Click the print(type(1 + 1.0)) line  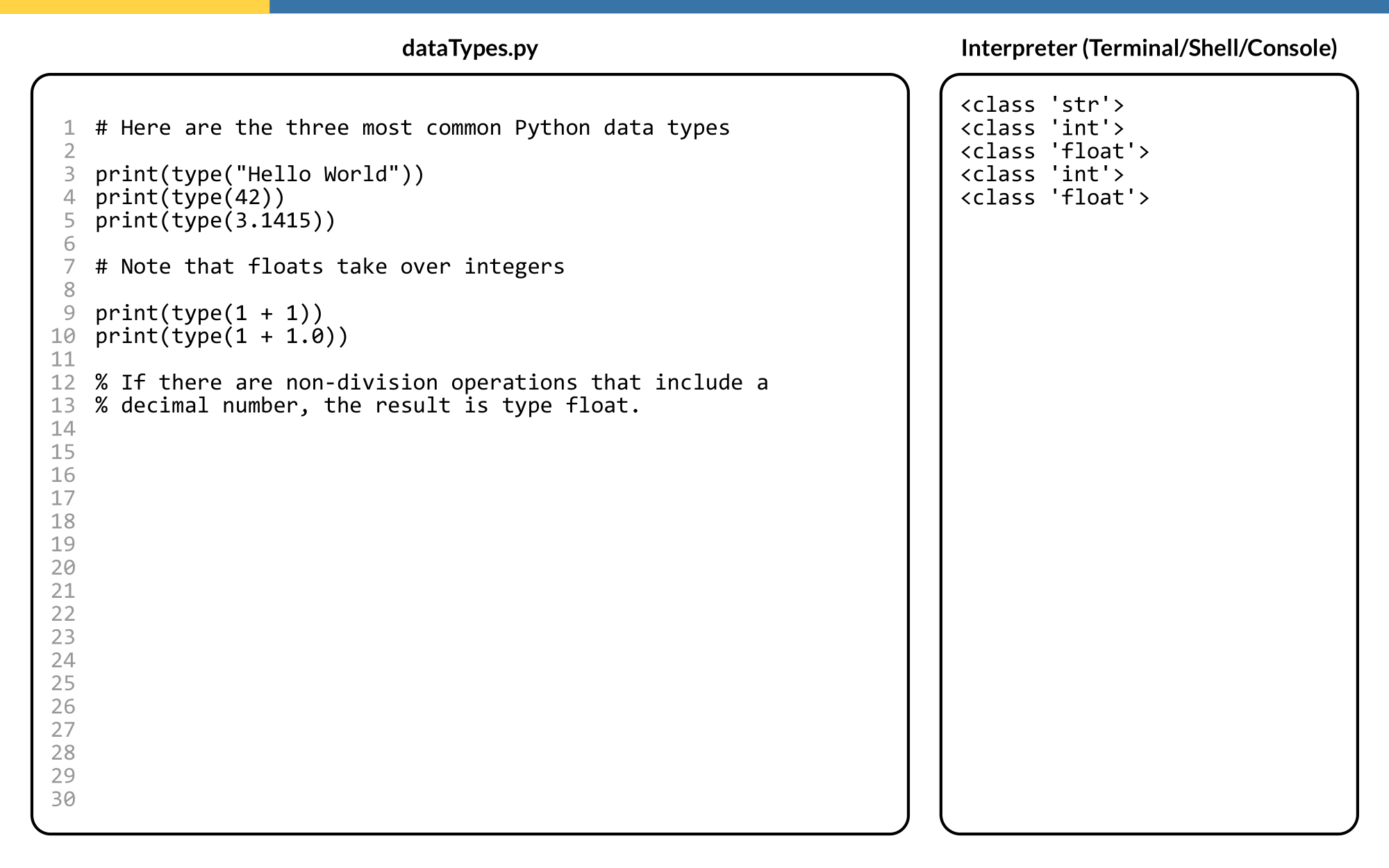[x=222, y=336]
